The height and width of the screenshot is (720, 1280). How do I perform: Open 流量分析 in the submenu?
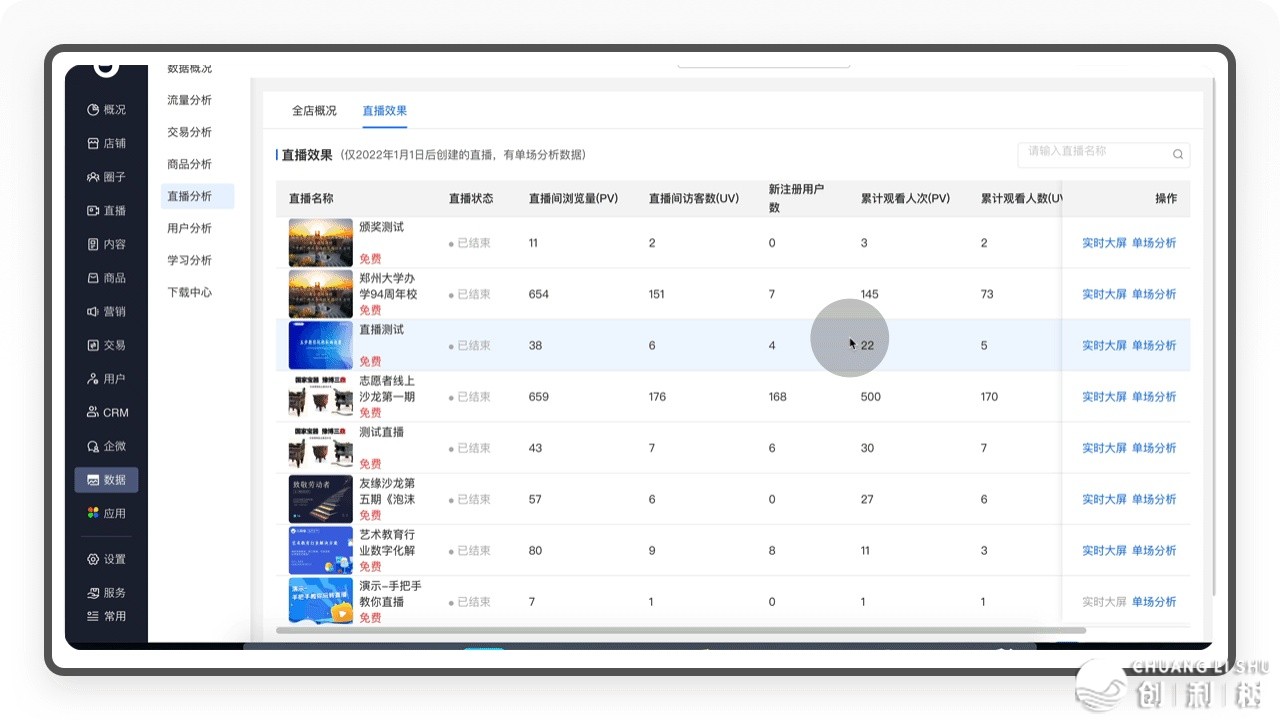(189, 100)
